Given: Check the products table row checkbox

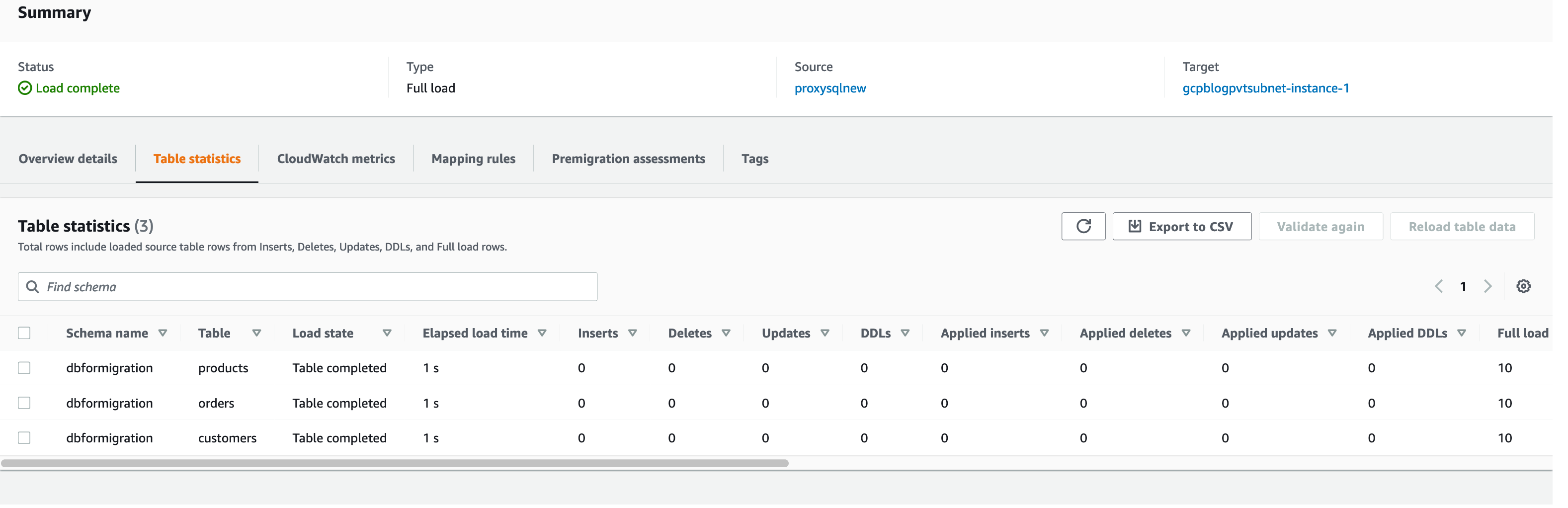Looking at the screenshot, I should (24, 371).
